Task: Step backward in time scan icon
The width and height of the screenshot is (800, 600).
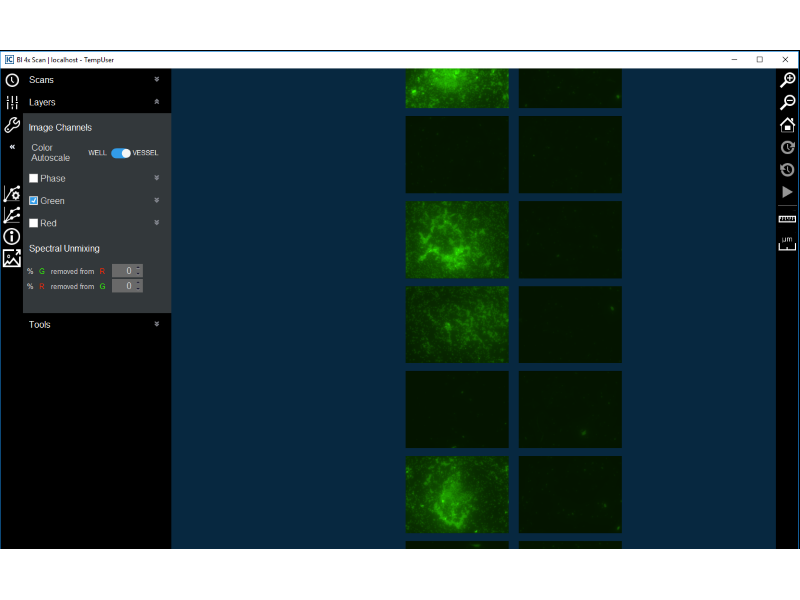Action: 787,169
